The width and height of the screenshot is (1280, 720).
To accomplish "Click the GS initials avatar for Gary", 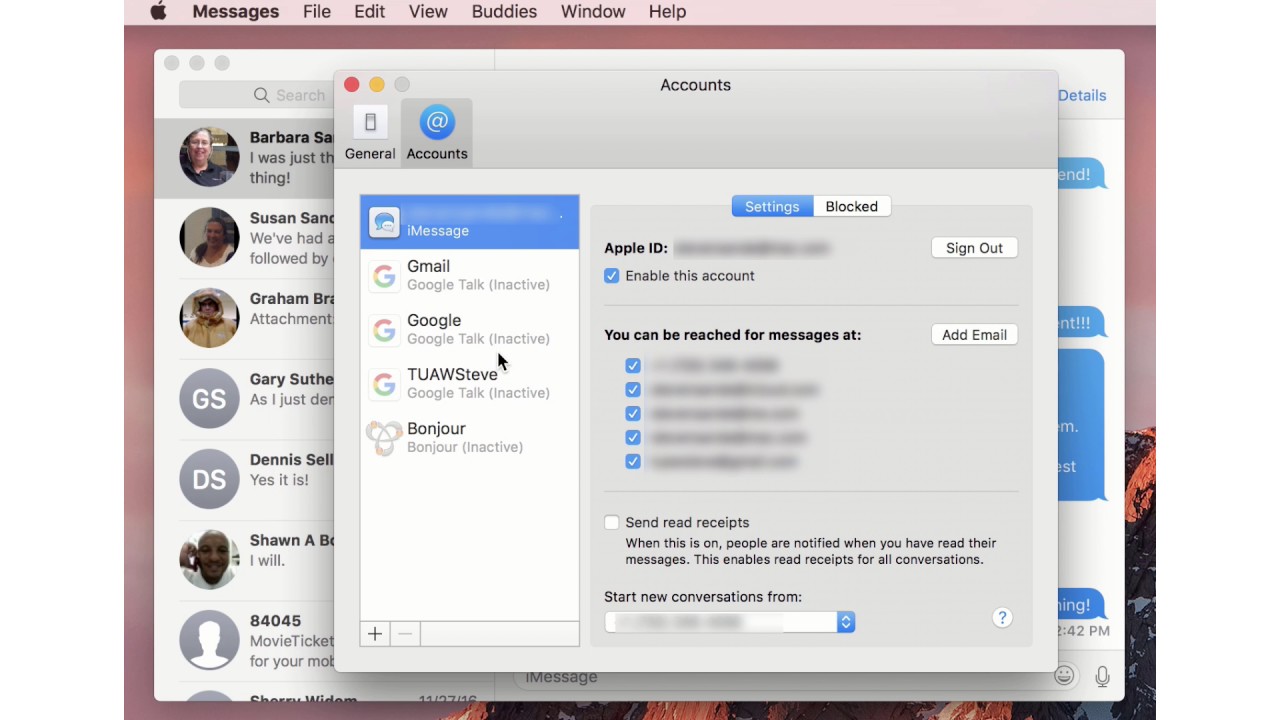I will point(209,399).
